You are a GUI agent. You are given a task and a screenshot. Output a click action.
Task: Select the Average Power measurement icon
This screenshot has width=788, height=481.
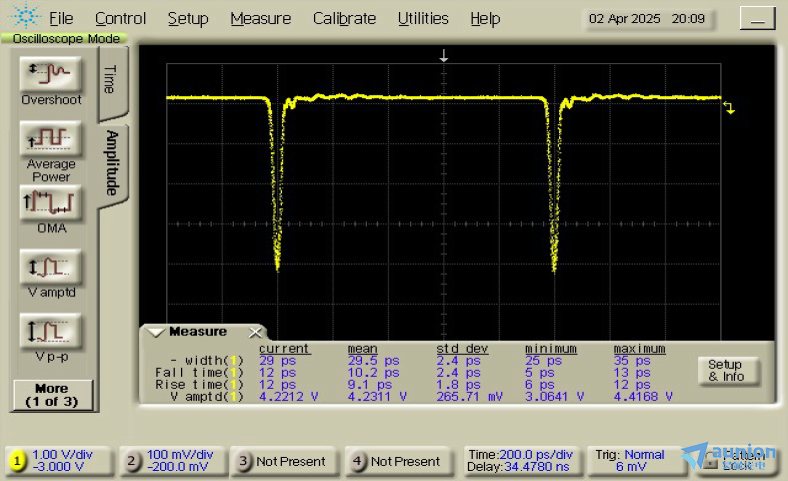[x=51, y=138]
